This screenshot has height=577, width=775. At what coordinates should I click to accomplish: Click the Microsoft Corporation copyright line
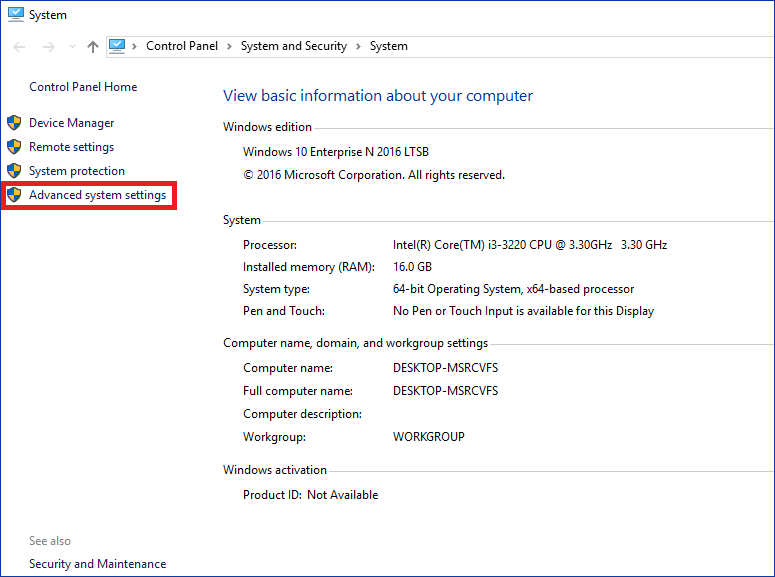(374, 175)
